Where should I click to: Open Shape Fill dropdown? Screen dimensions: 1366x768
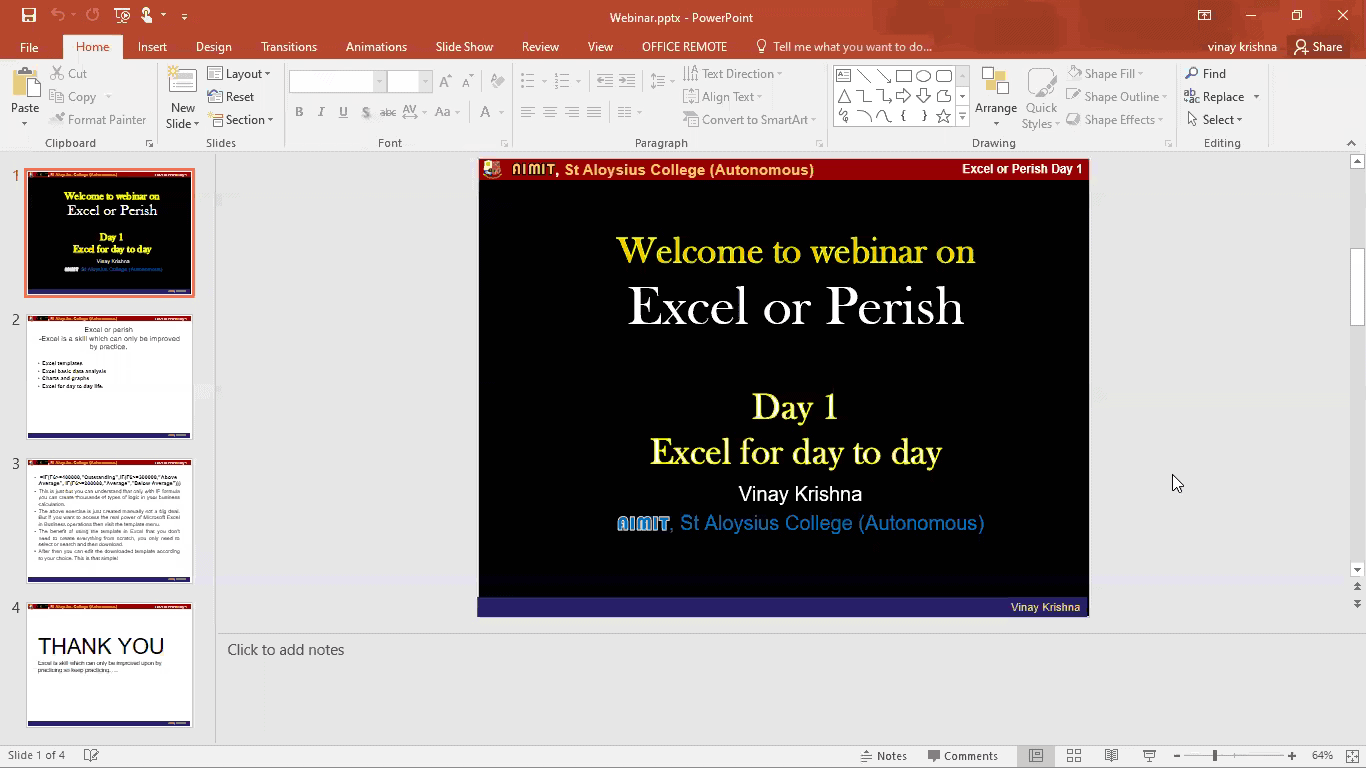pyautogui.click(x=1105, y=74)
